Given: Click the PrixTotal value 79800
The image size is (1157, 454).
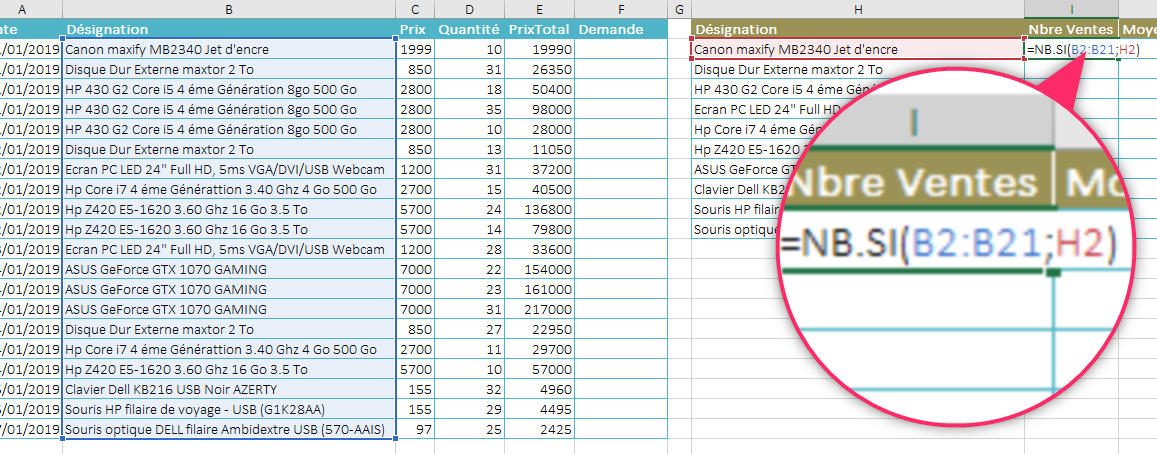Looking at the screenshot, I should pos(539,229).
